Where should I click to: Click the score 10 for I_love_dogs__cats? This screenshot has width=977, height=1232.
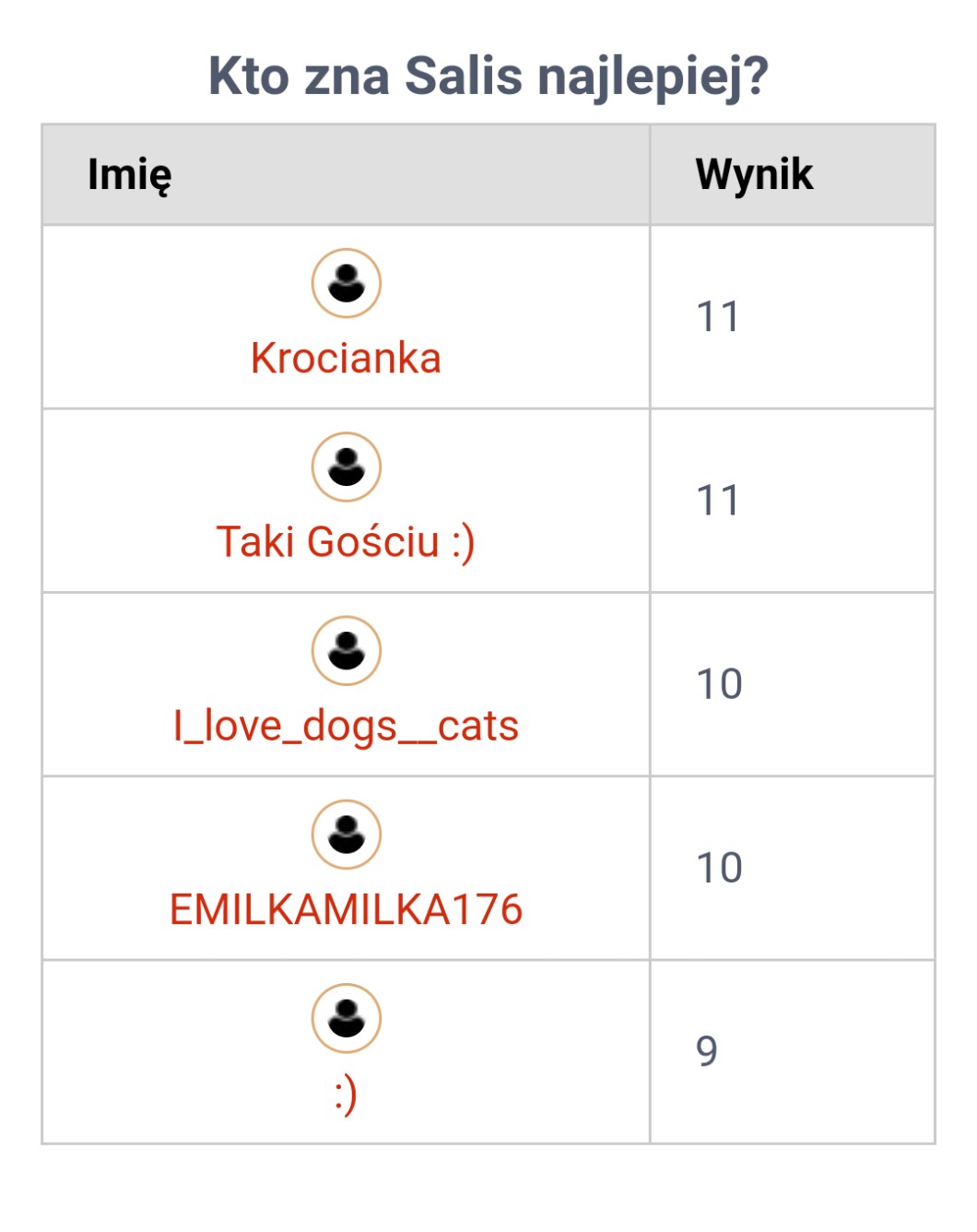719,684
